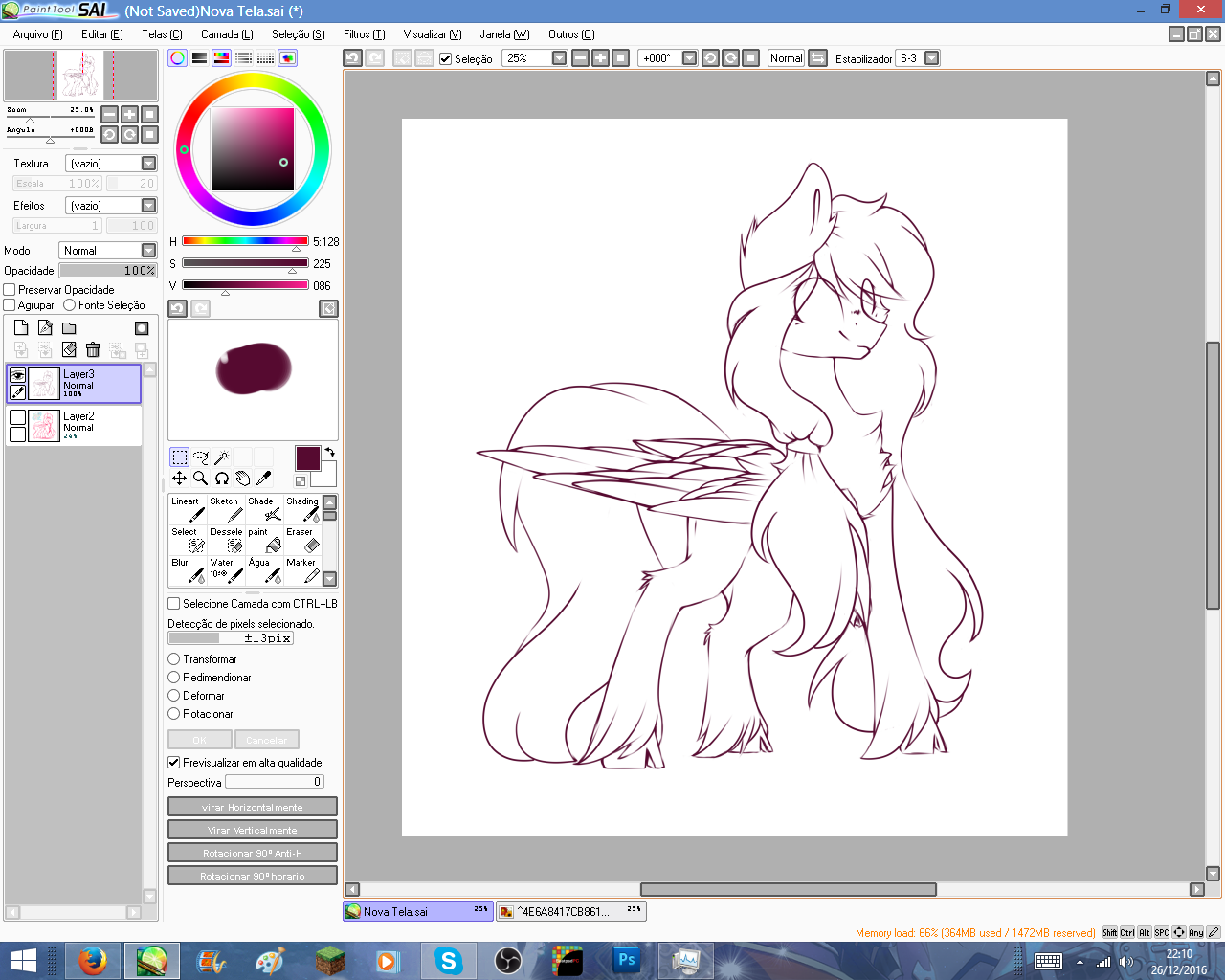
Task: Enable the Agrupar checkbox
Action: coord(10,305)
